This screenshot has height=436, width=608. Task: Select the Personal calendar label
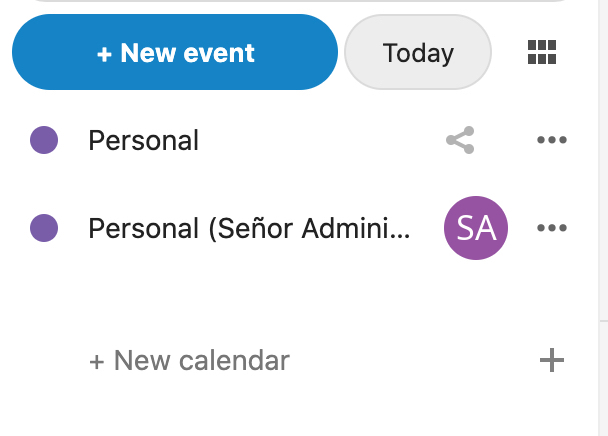[x=143, y=140]
